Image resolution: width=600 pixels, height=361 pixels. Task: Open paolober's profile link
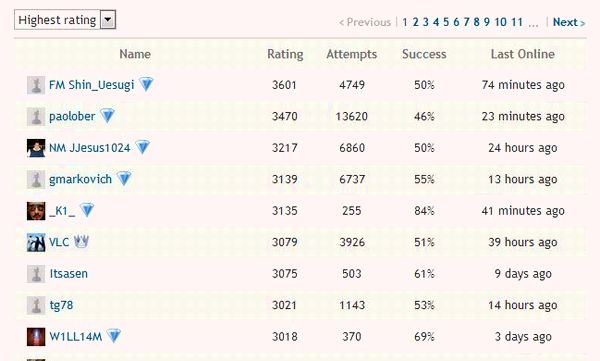point(72,116)
